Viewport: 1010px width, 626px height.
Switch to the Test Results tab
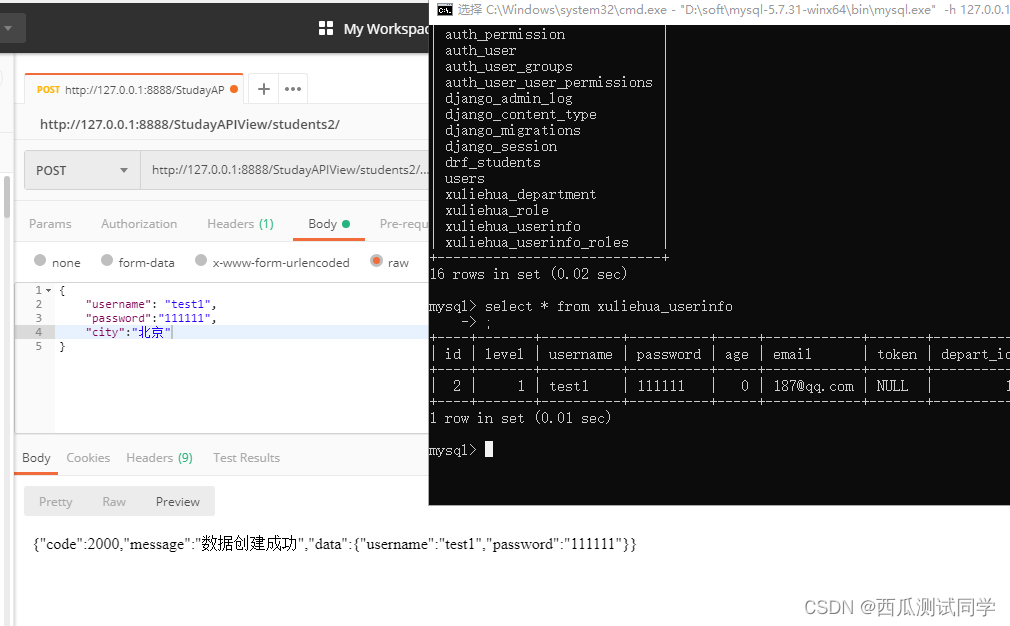click(x=246, y=457)
